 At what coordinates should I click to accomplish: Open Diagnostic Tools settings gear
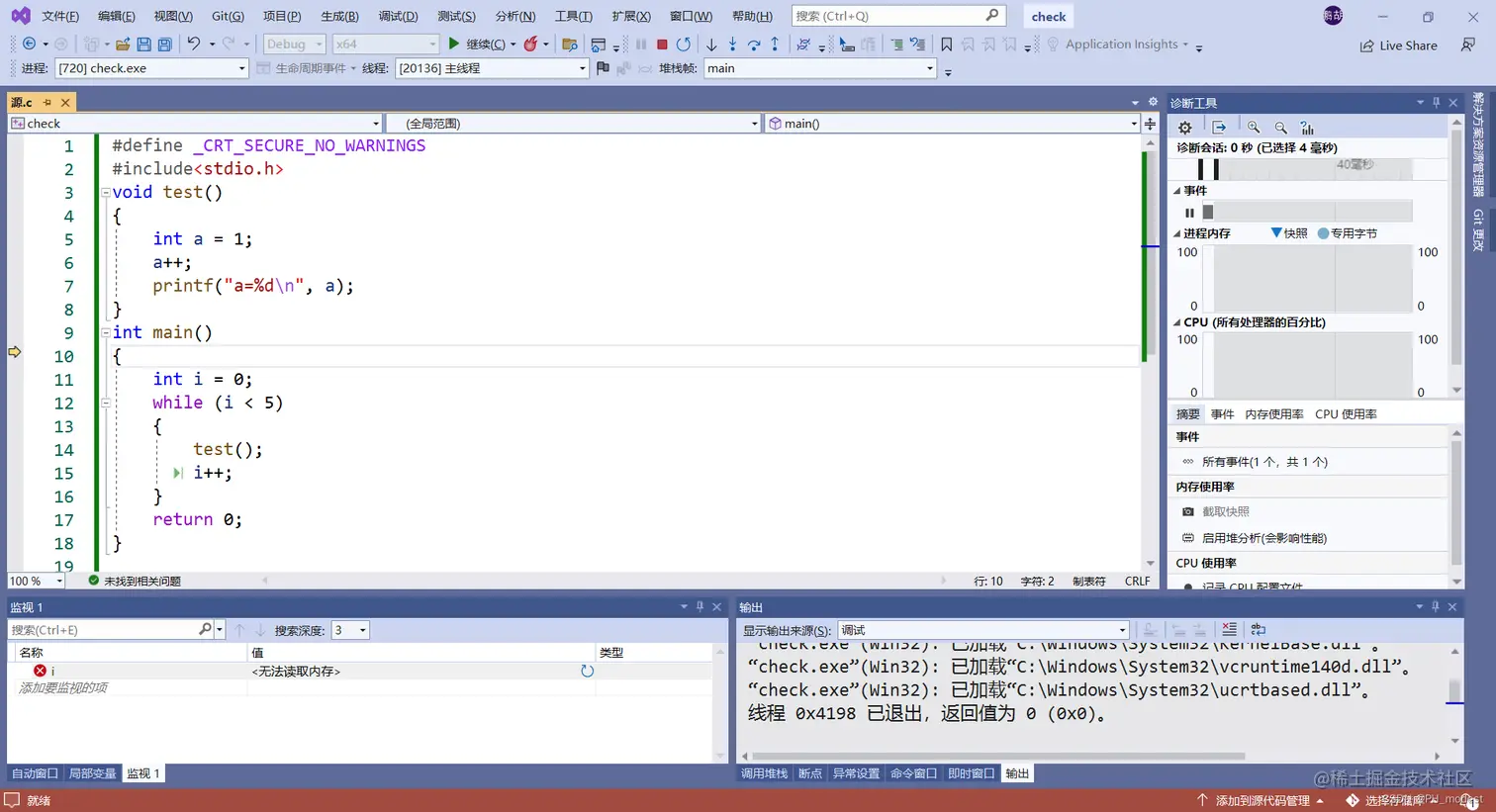point(1185,128)
